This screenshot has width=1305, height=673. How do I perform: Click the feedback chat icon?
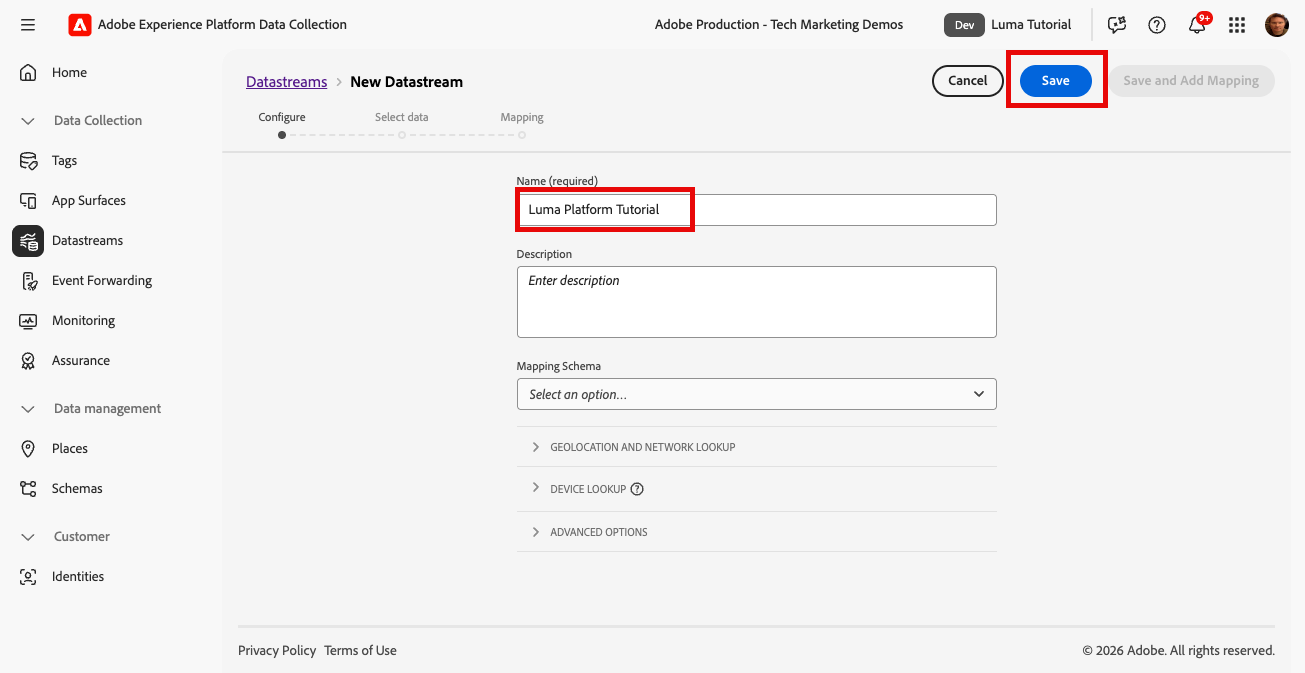tap(1117, 25)
